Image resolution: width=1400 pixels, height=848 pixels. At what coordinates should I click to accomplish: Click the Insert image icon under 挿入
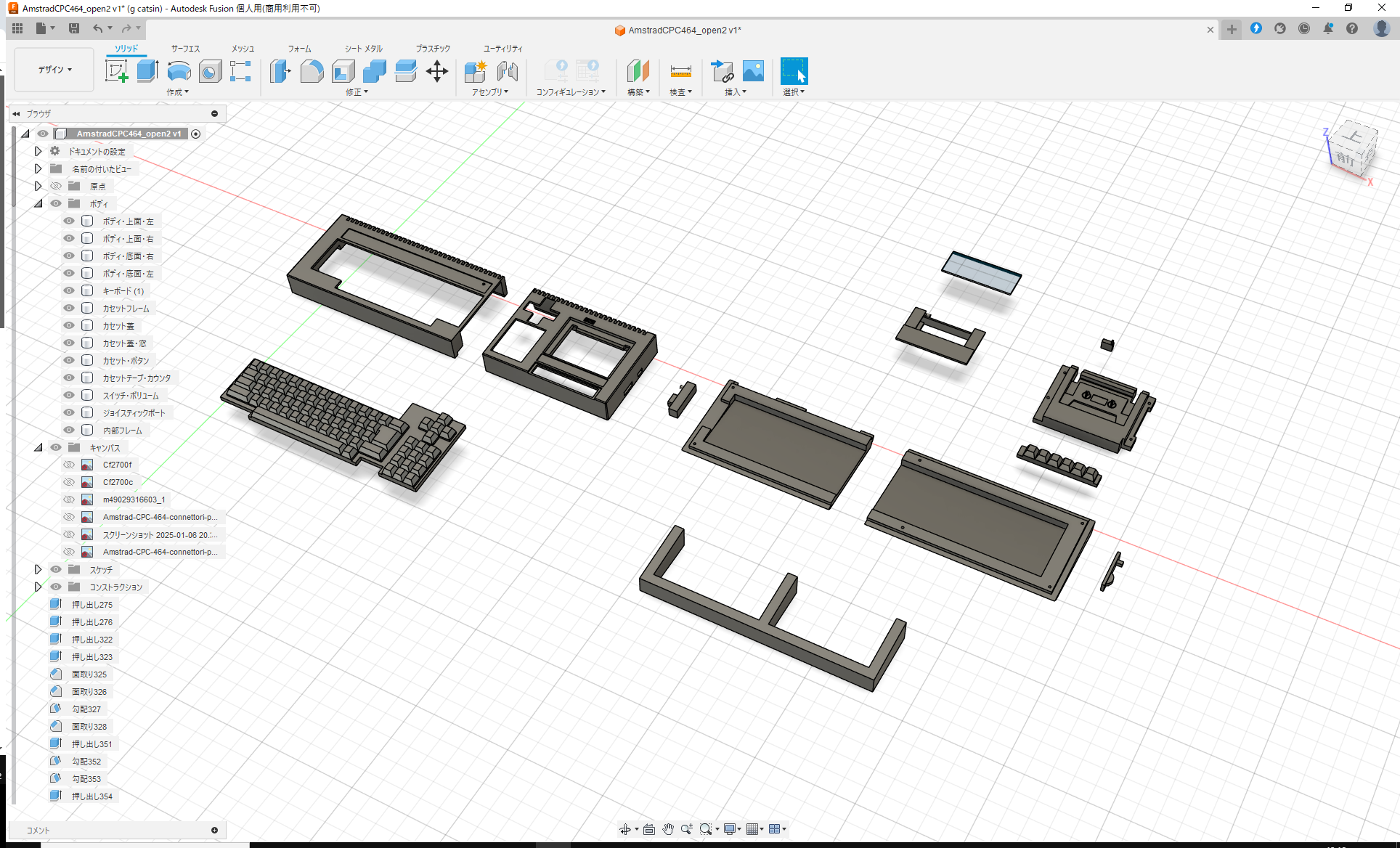pos(753,71)
